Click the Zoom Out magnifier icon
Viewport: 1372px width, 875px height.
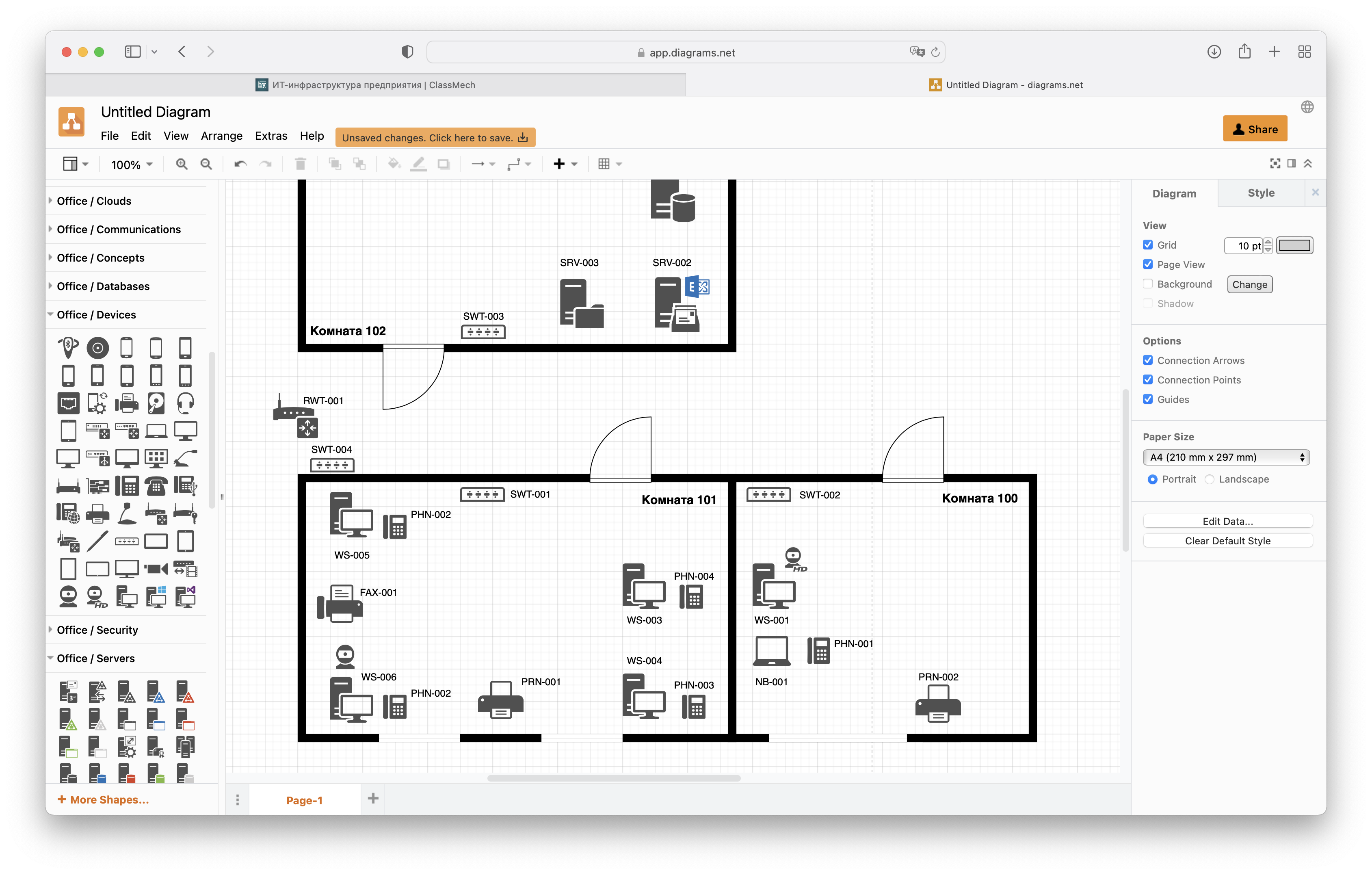pyautogui.click(x=206, y=164)
